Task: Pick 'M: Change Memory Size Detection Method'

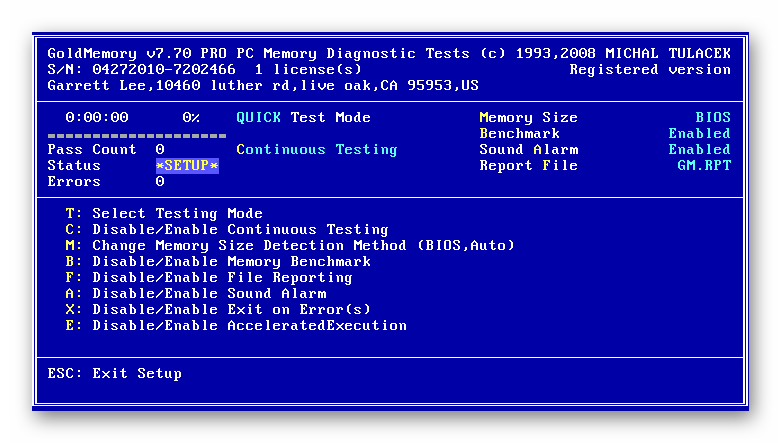Action: click(x=290, y=246)
